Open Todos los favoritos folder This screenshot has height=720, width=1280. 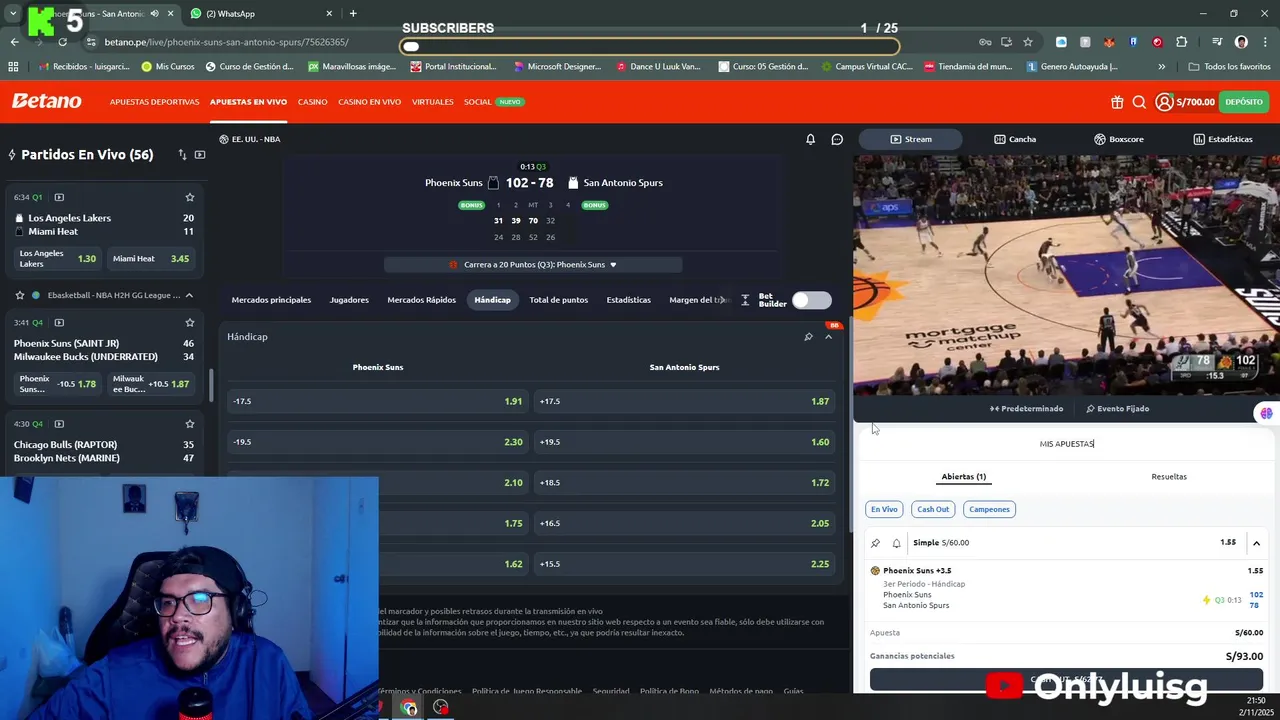pyautogui.click(x=1229, y=67)
